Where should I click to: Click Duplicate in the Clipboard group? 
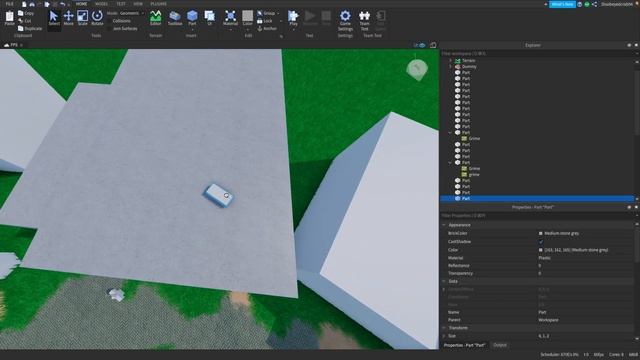[30, 29]
